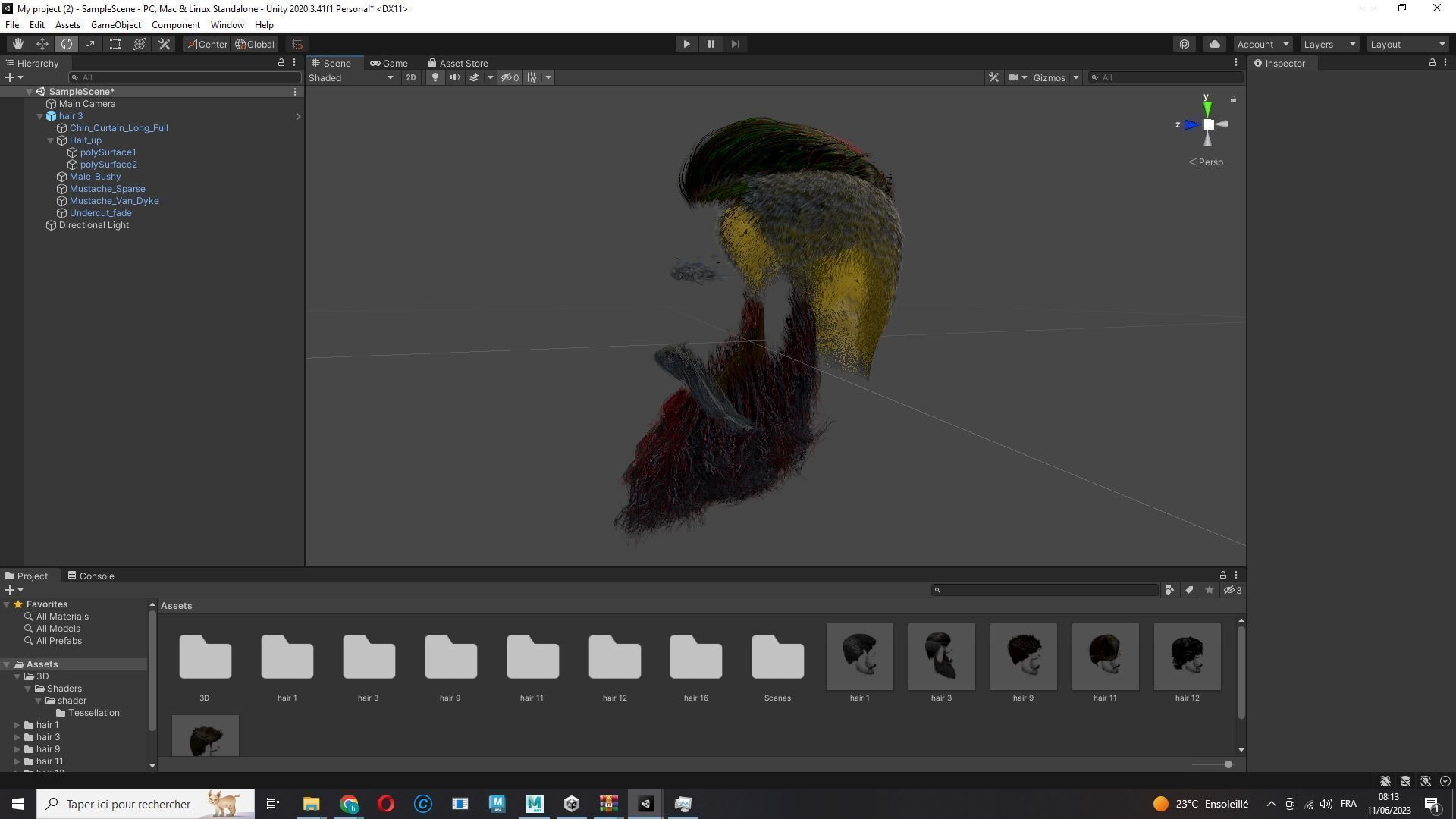Open the GameObject menu
The width and height of the screenshot is (1456, 819).
click(x=115, y=25)
